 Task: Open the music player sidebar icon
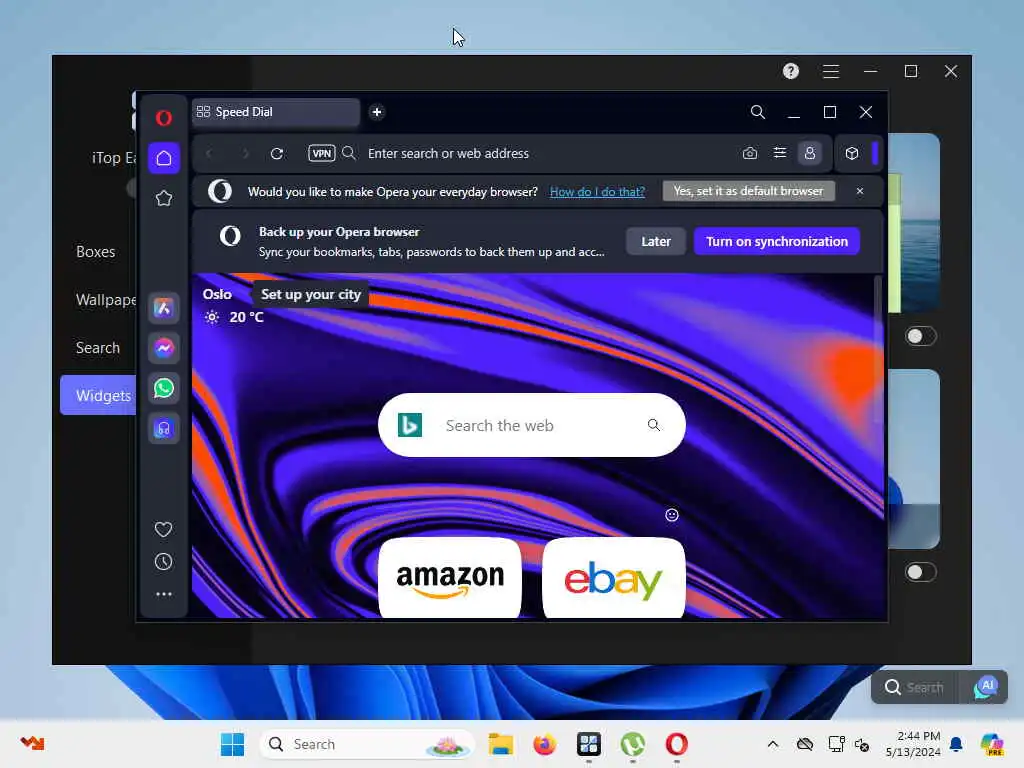point(164,429)
